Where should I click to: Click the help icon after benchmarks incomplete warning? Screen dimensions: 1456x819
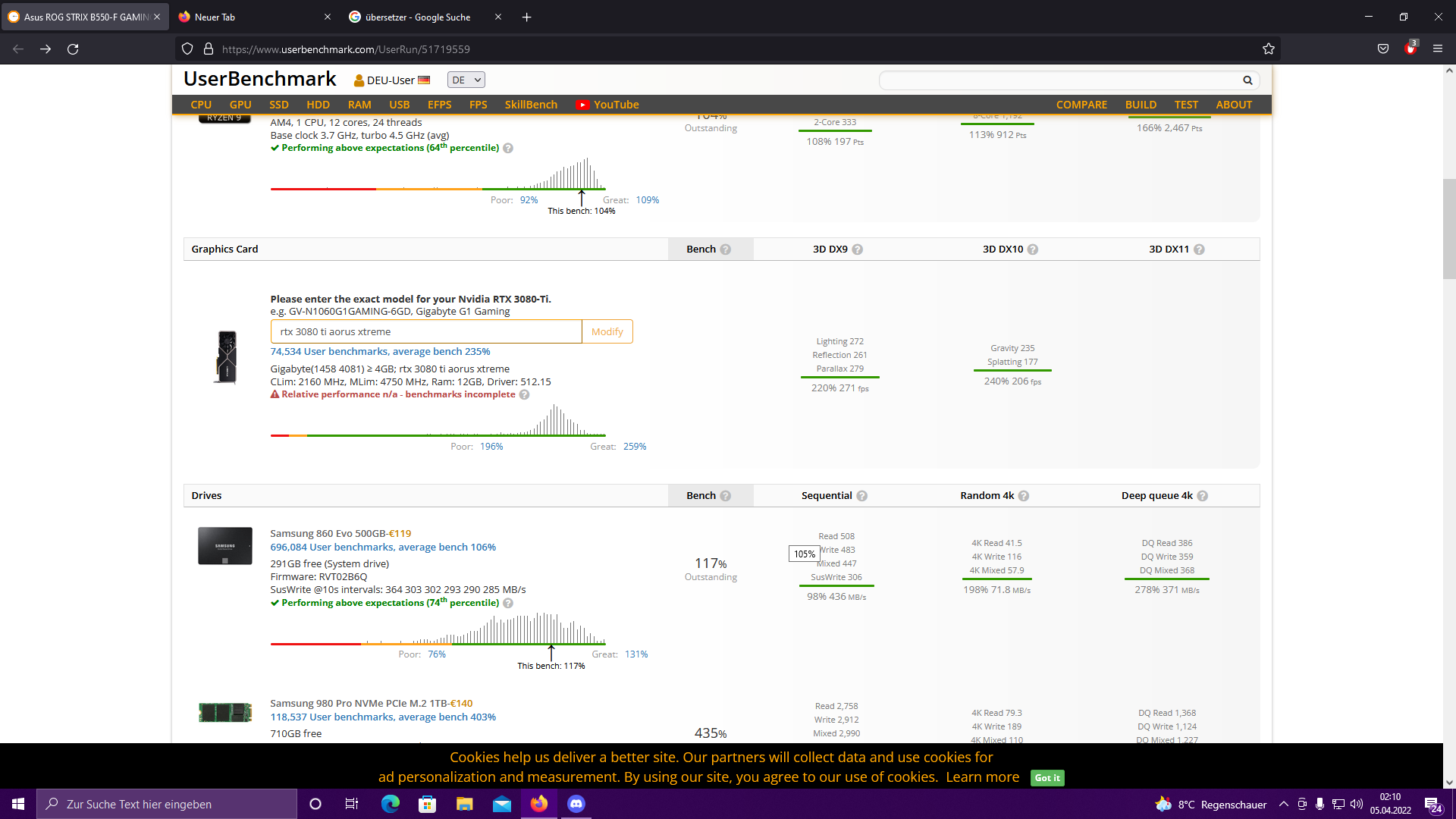point(524,395)
